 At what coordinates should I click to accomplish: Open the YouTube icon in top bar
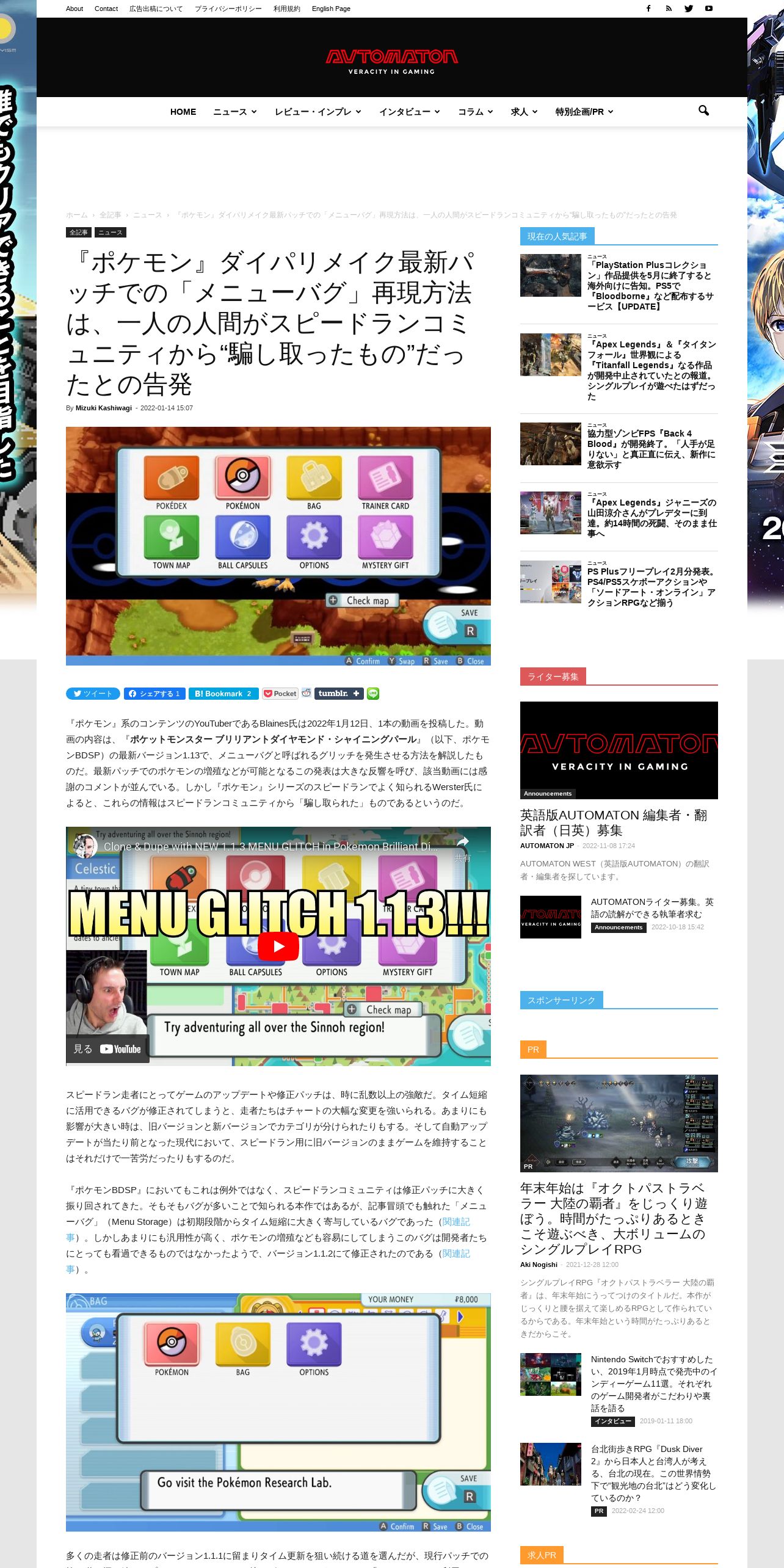point(709,9)
